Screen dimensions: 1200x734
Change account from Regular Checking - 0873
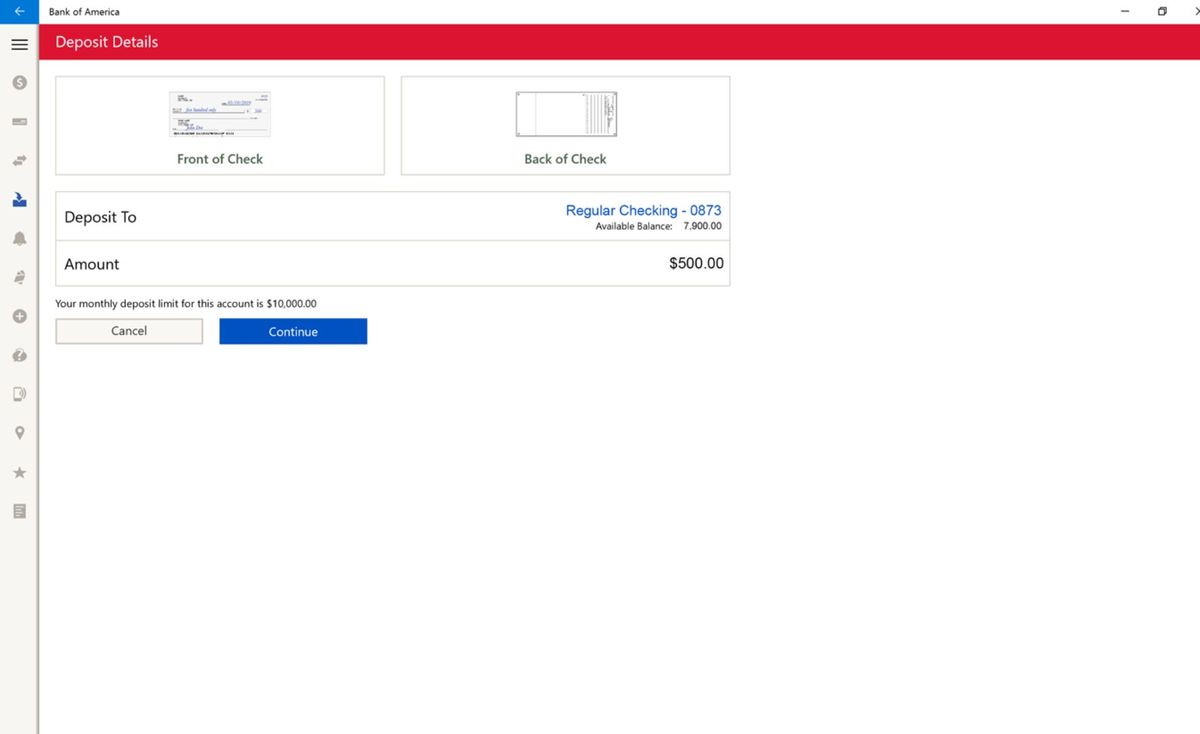pyautogui.click(x=643, y=210)
